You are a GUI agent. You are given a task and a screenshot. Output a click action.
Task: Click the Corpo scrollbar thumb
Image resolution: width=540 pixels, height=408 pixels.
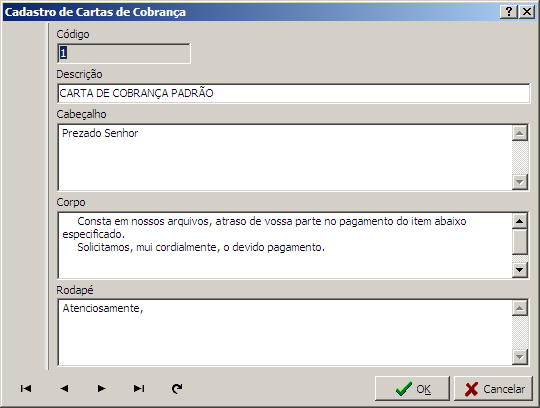click(520, 242)
